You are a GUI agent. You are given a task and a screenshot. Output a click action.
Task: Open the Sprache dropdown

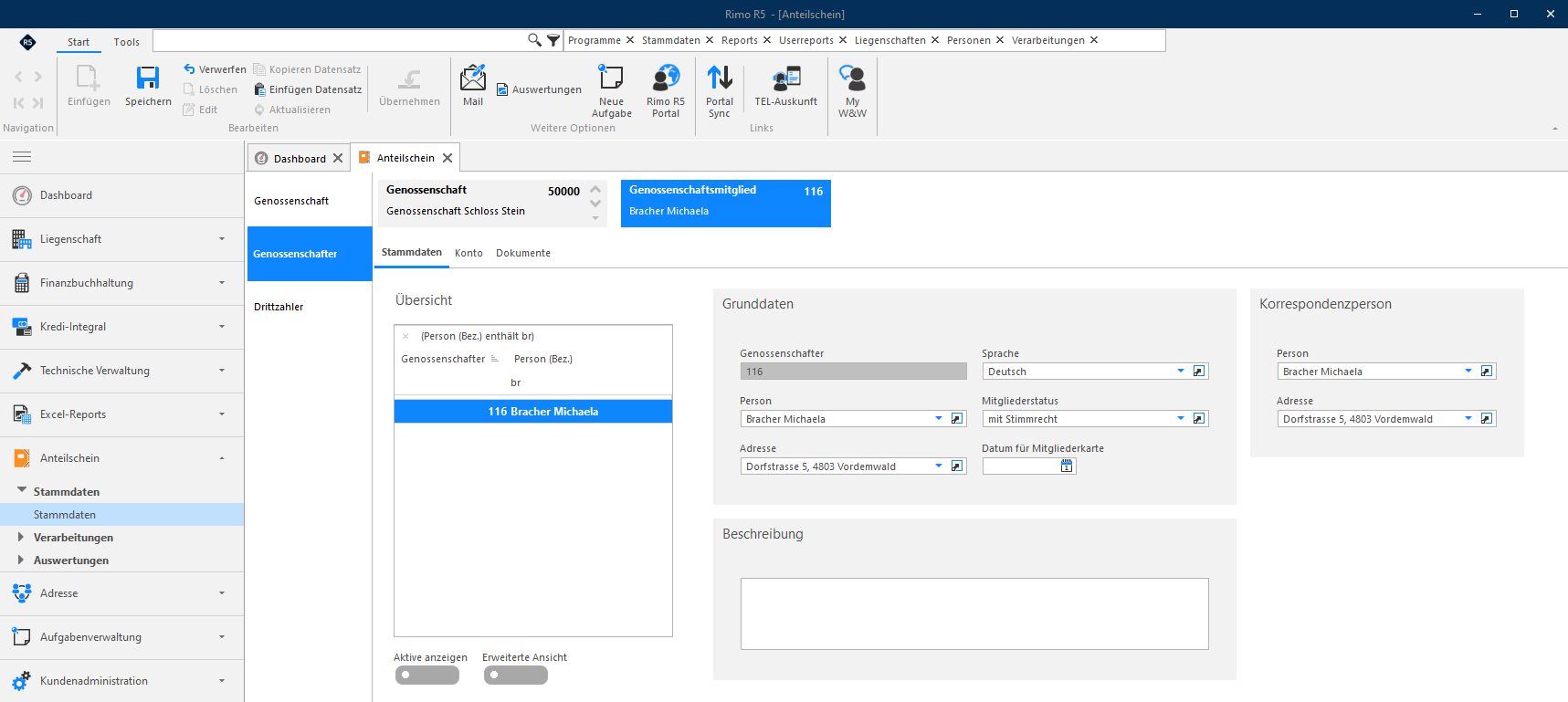1181,372
